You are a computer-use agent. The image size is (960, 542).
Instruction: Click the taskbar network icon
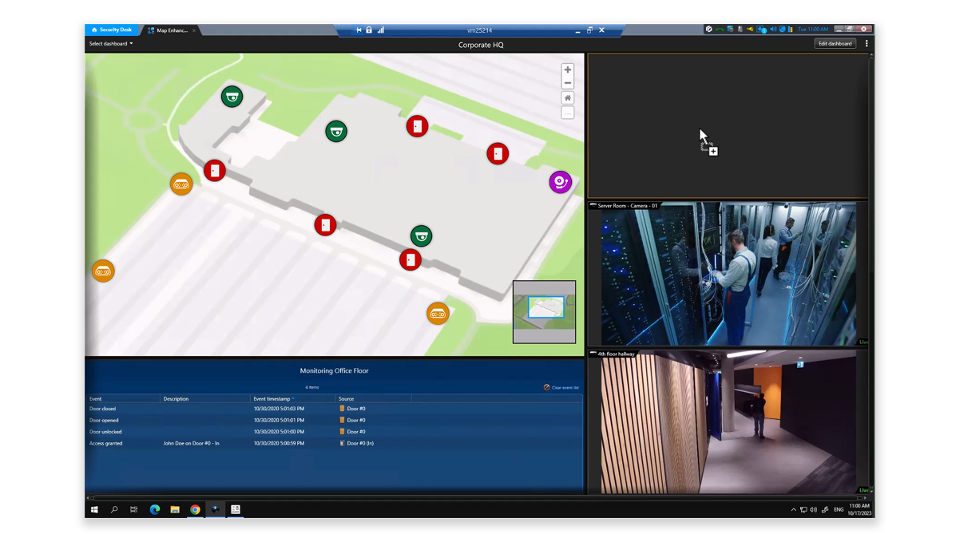tap(803, 510)
